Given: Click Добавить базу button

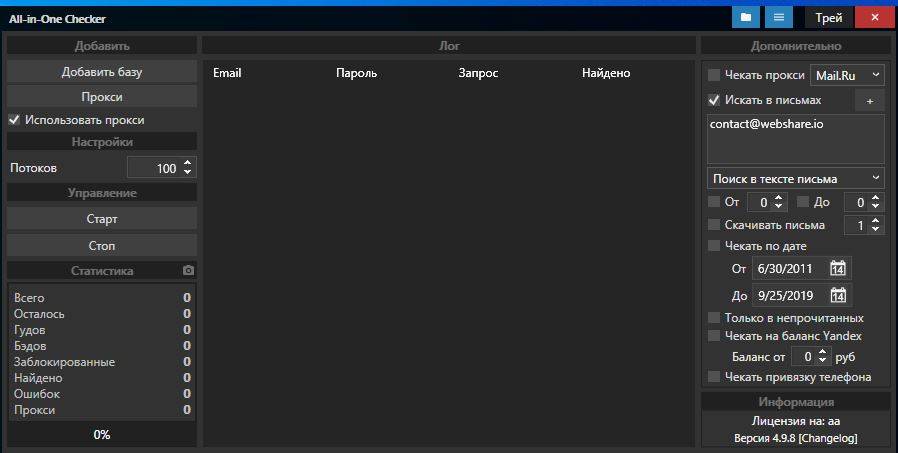Looking at the screenshot, I should (x=102, y=72).
